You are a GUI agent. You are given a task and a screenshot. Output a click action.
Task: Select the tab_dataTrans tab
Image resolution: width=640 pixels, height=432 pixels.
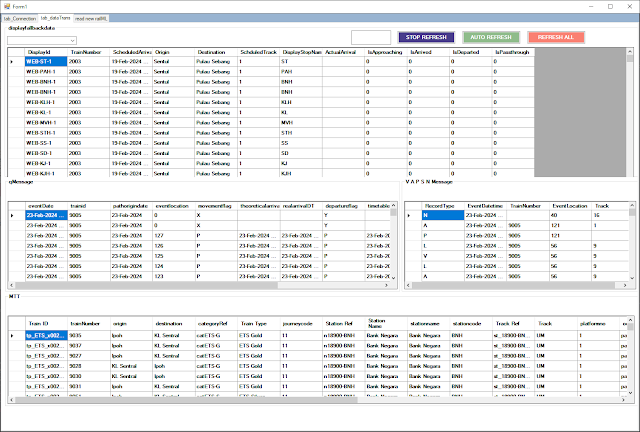pyautogui.click(x=56, y=18)
